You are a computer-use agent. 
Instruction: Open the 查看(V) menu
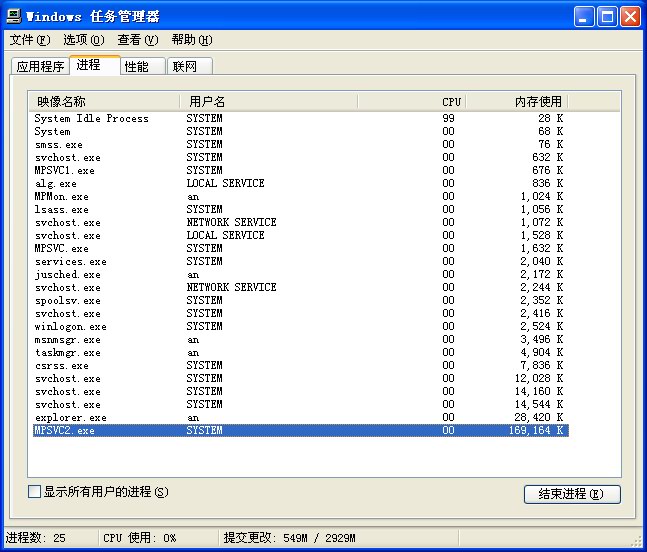pyautogui.click(x=138, y=40)
